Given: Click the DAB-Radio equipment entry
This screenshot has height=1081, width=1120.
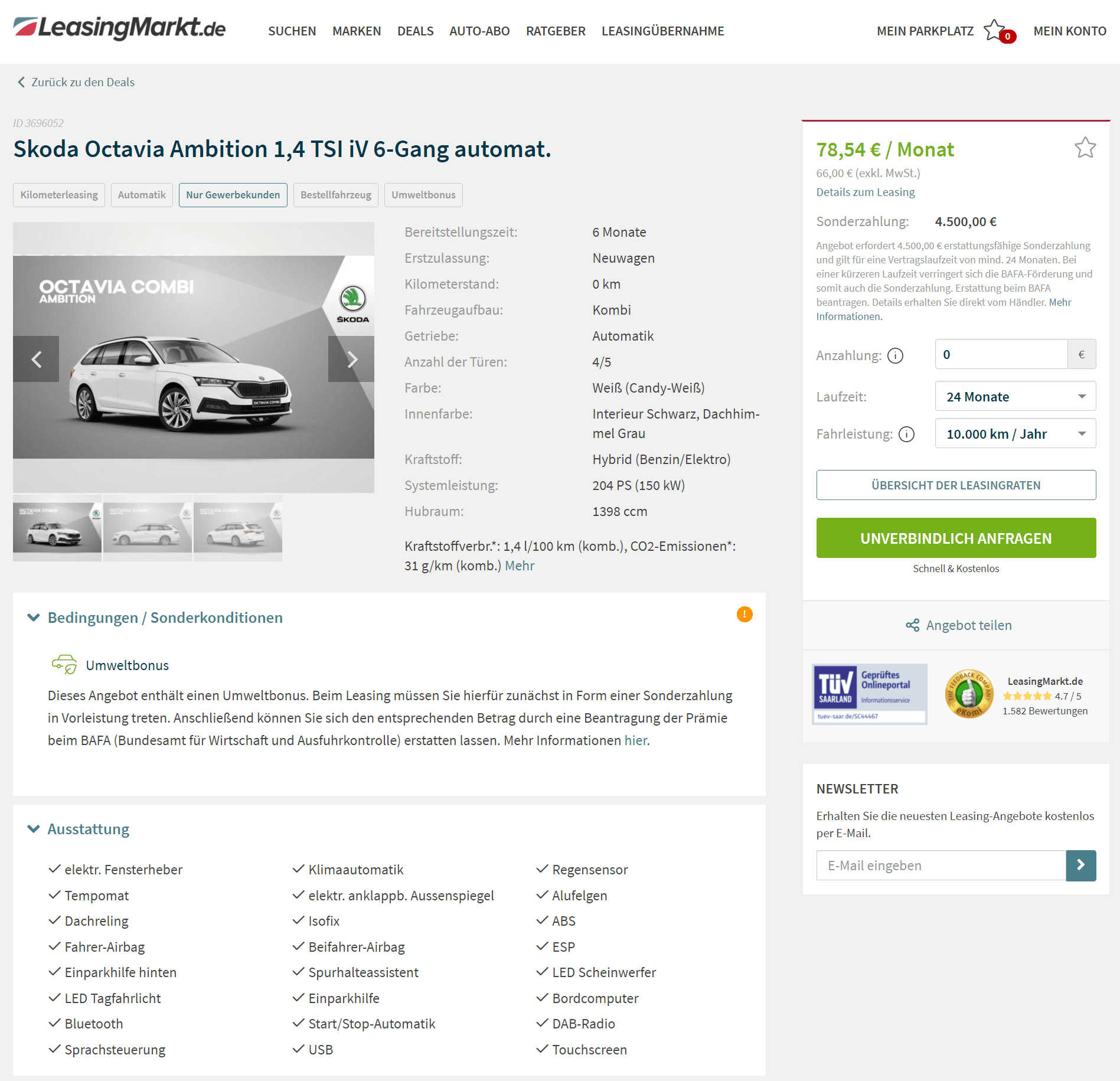Looking at the screenshot, I should tap(583, 1024).
